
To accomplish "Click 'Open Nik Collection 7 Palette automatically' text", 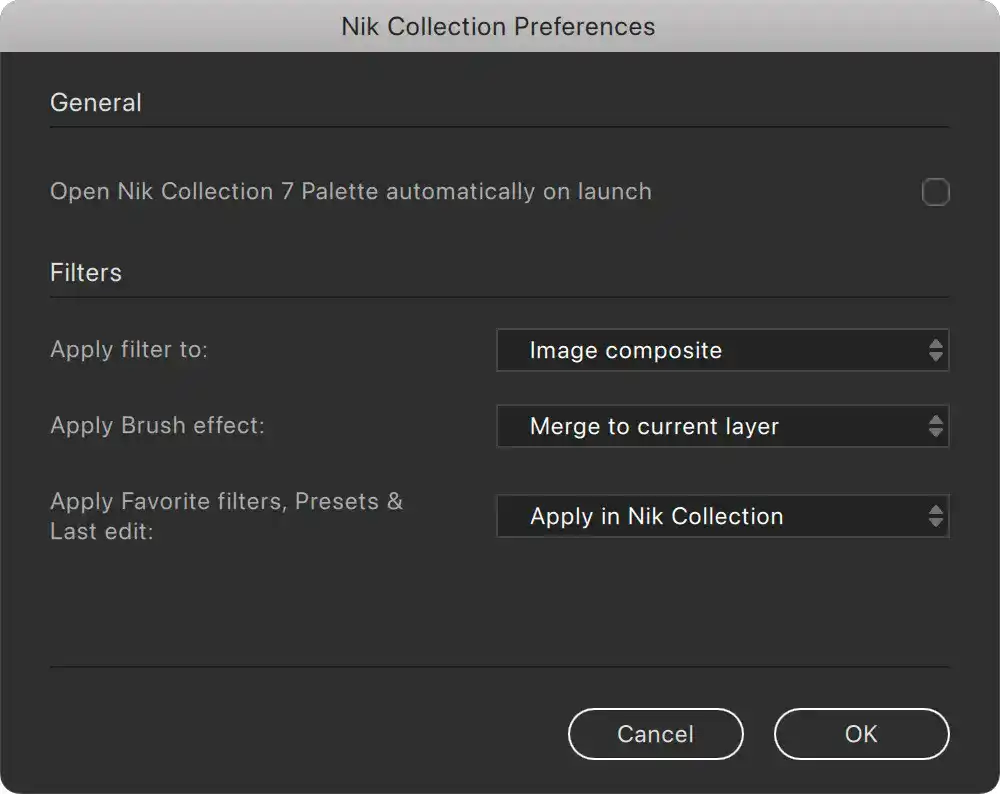I will [x=293, y=191].
